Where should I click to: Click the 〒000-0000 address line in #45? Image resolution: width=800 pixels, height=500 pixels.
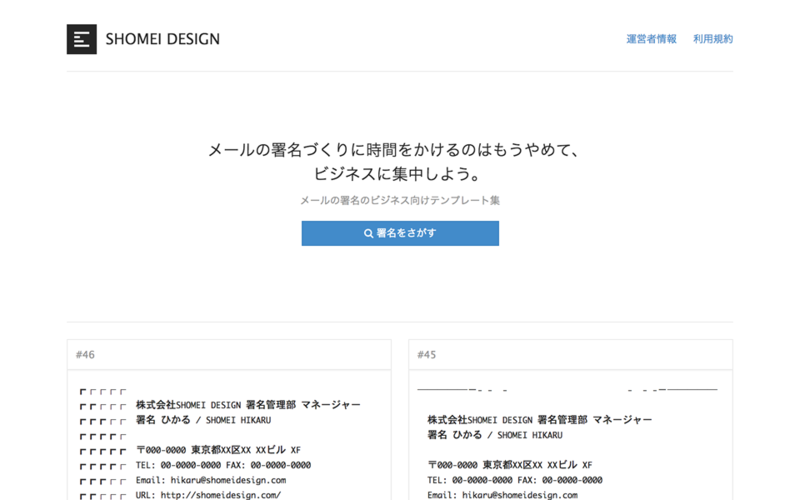[510, 465]
